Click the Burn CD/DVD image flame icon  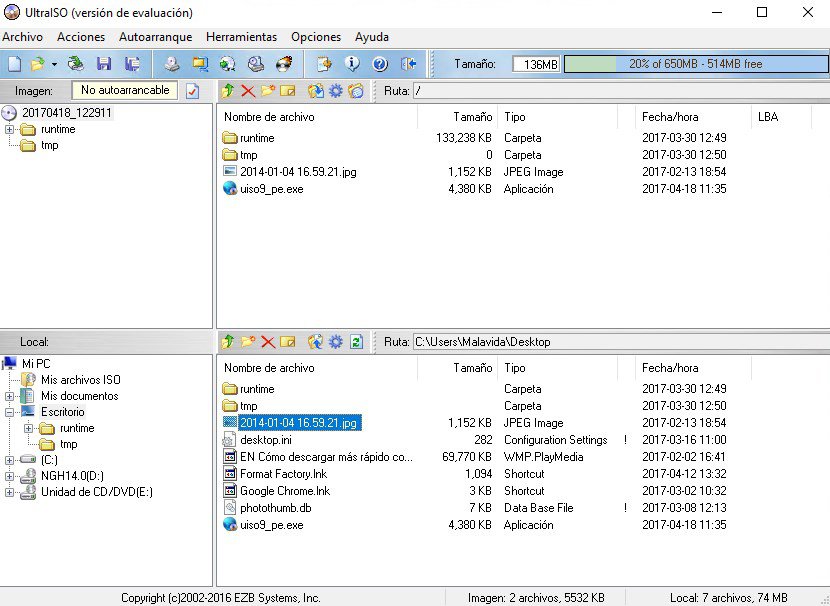point(284,64)
